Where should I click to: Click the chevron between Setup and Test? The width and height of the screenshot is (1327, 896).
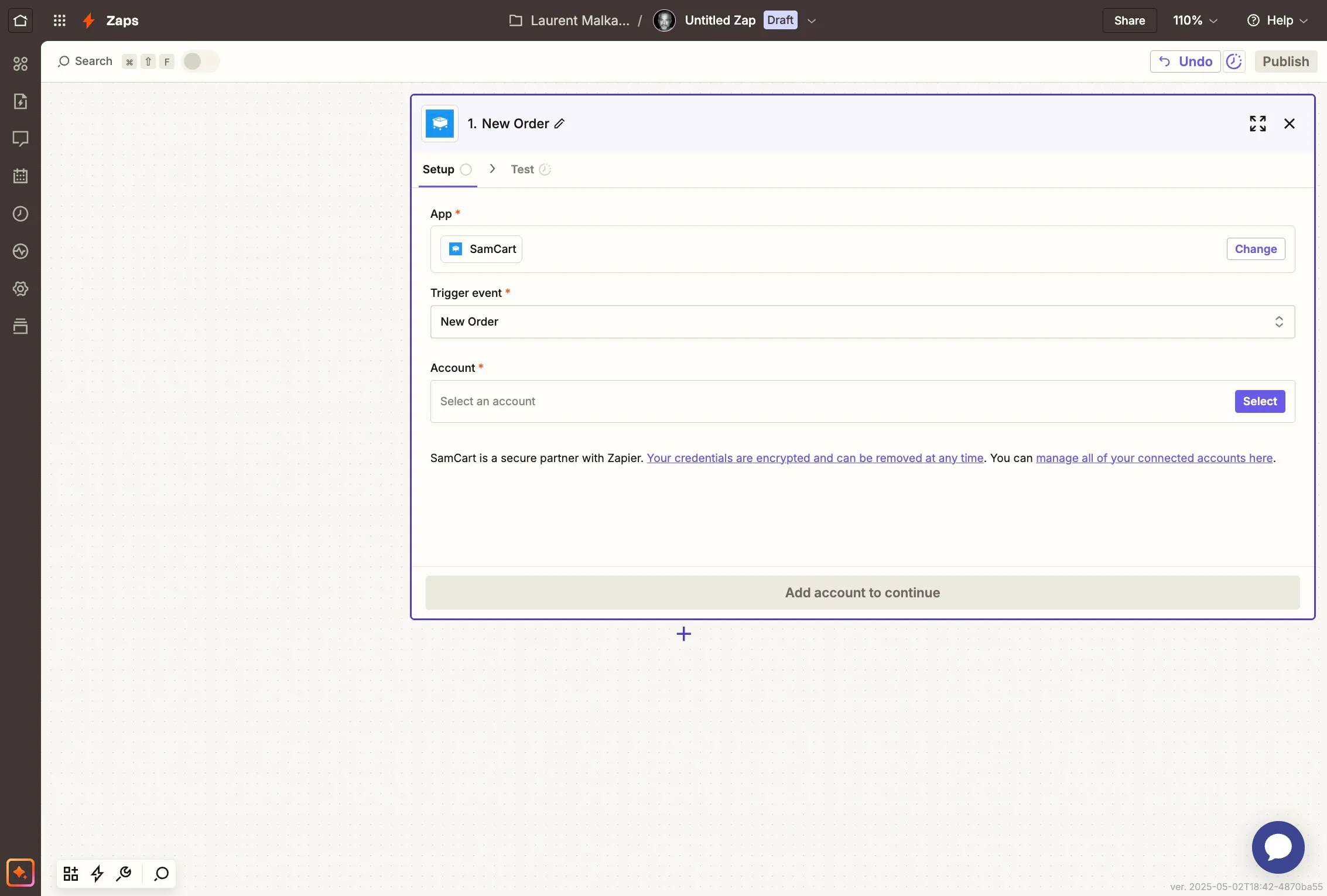tap(493, 169)
